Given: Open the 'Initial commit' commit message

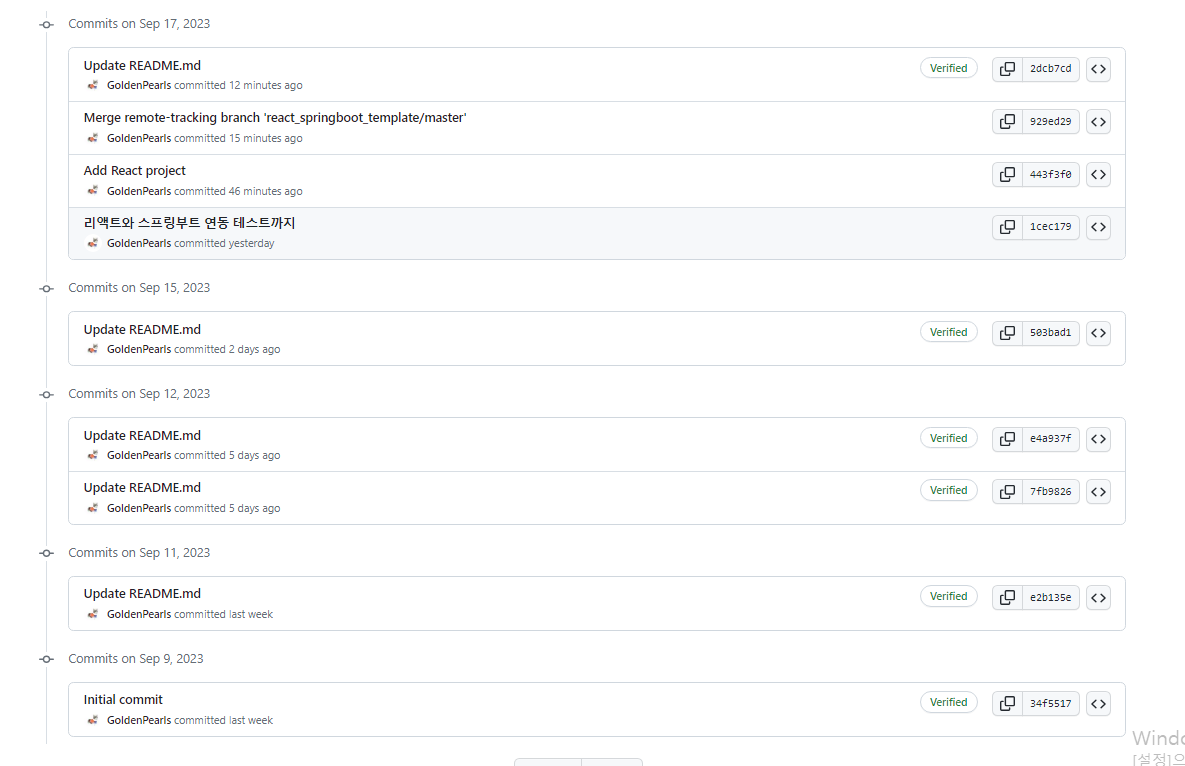Looking at the screenshot, I should pos(123,700).
